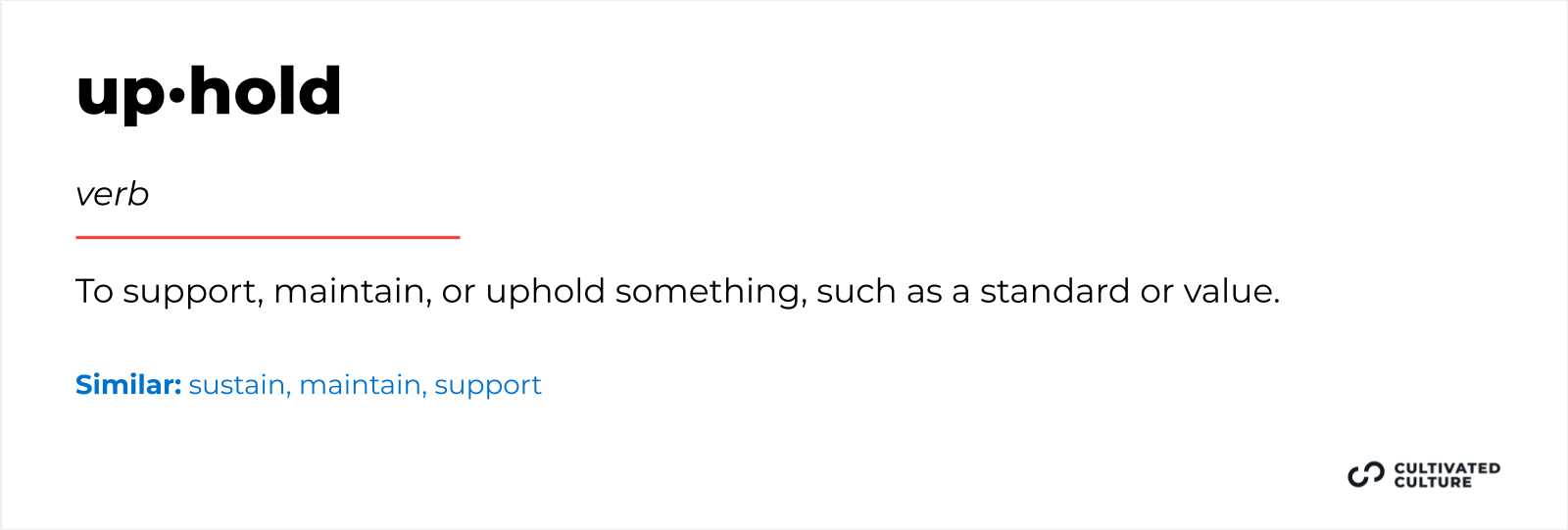1568x530 pixels.
Task: Click the syllable dot in the headline
Action: (x=176, y=95)
